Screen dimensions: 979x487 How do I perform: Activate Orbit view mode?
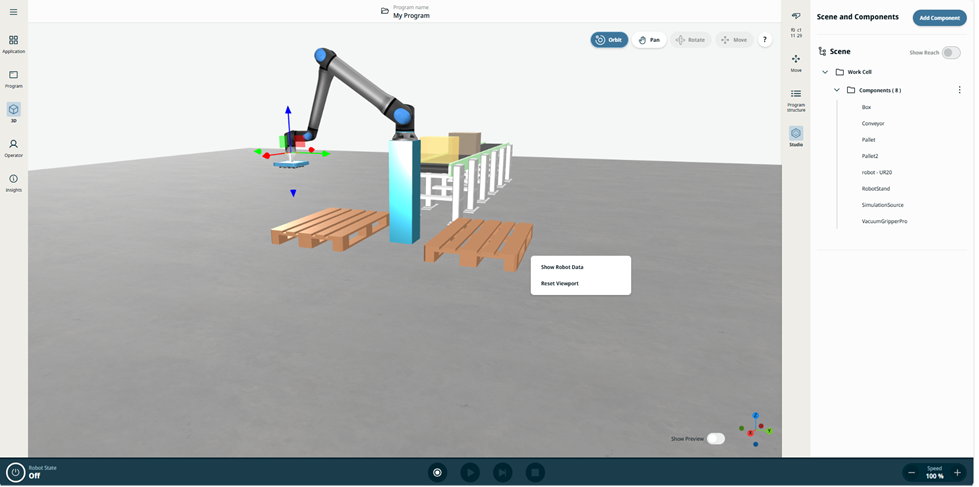609,40
